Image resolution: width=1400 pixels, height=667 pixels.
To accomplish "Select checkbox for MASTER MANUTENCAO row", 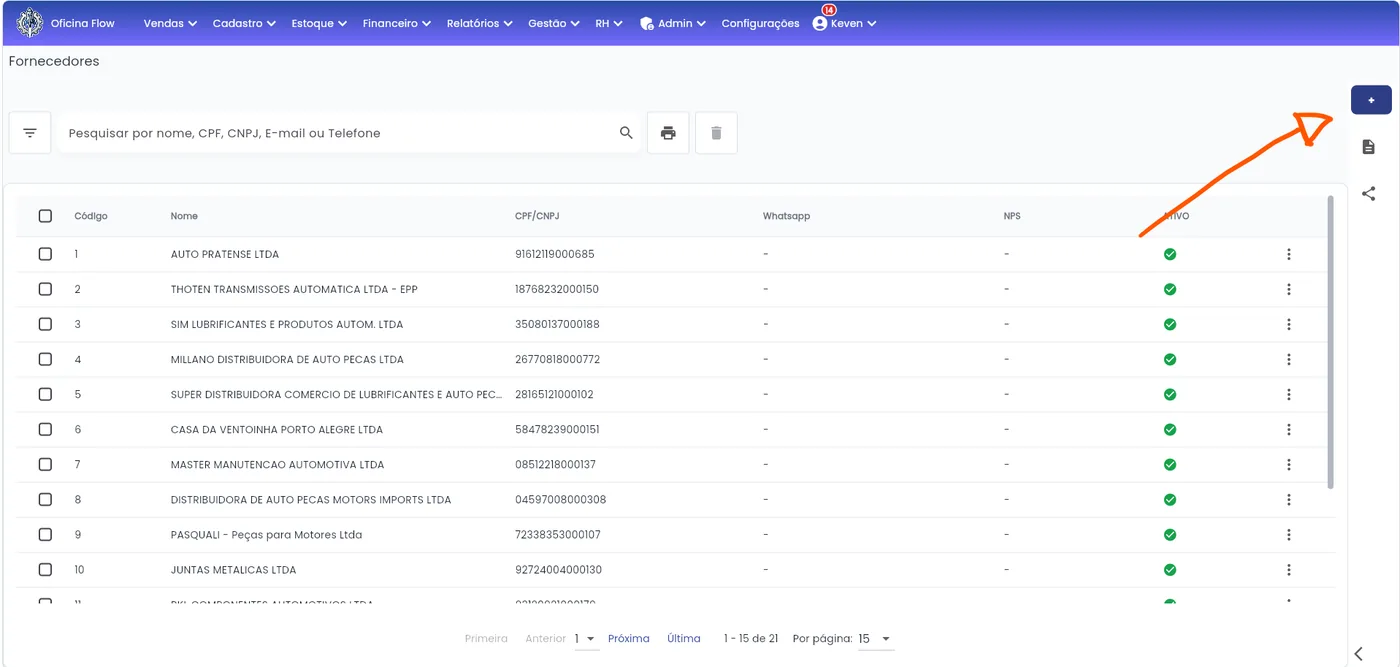I will (x=45, y=464).
